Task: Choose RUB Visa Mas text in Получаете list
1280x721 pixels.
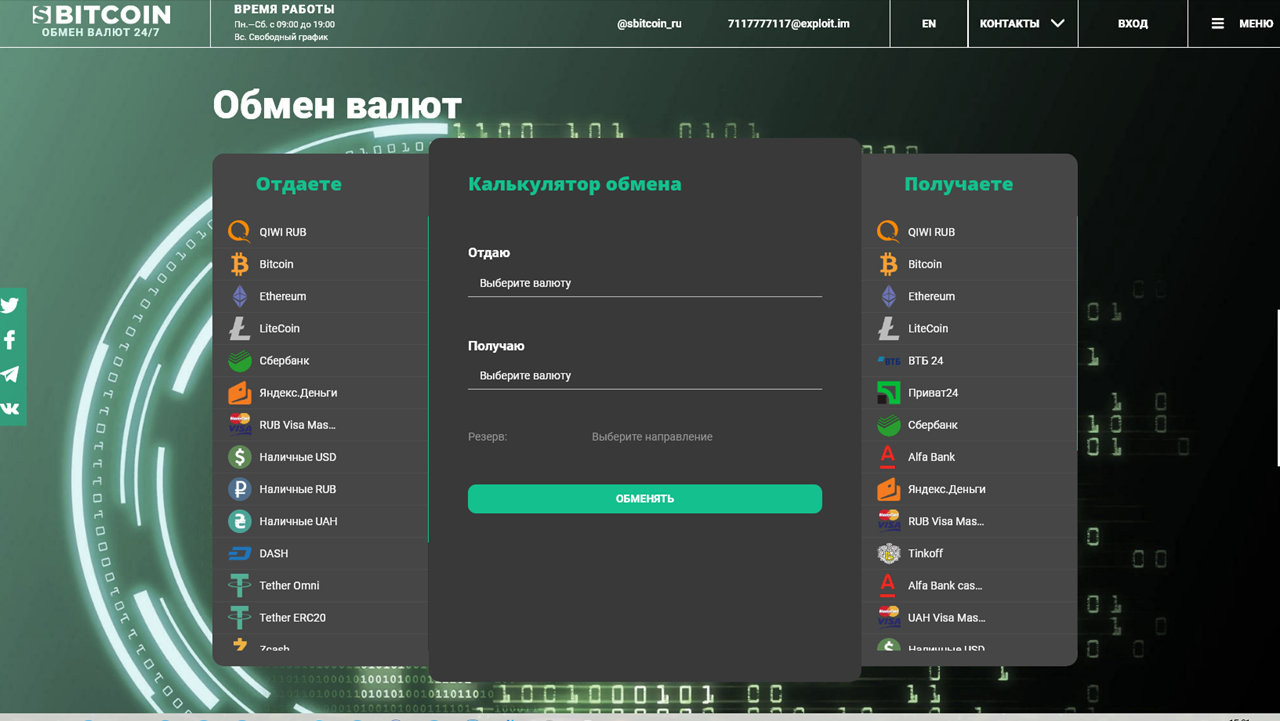Action: (946, 521)
